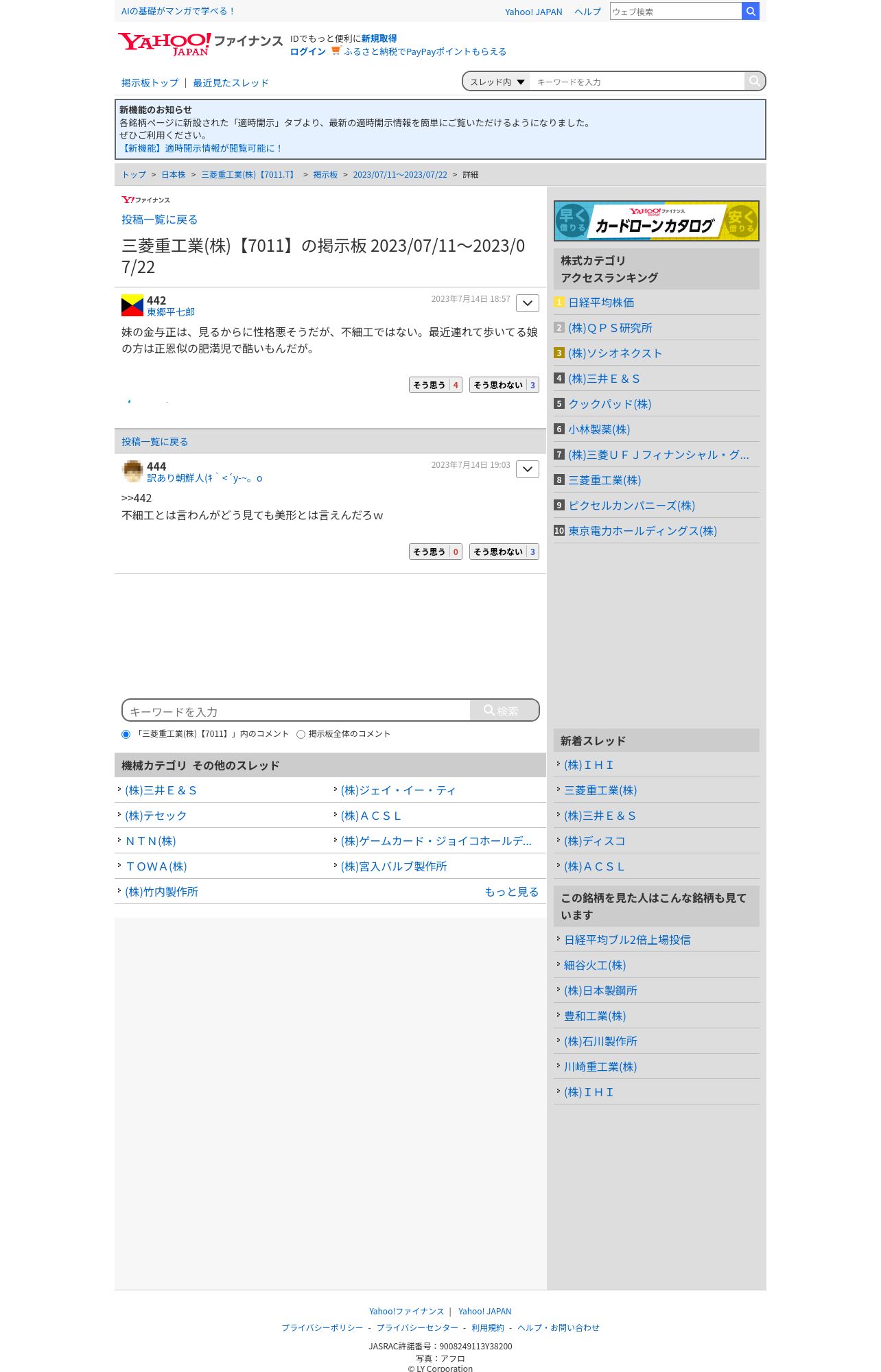This screenshot has height=1372, width=881.
Task: Open ranking item 小林製薬(株)
Action: pos(599,429)
